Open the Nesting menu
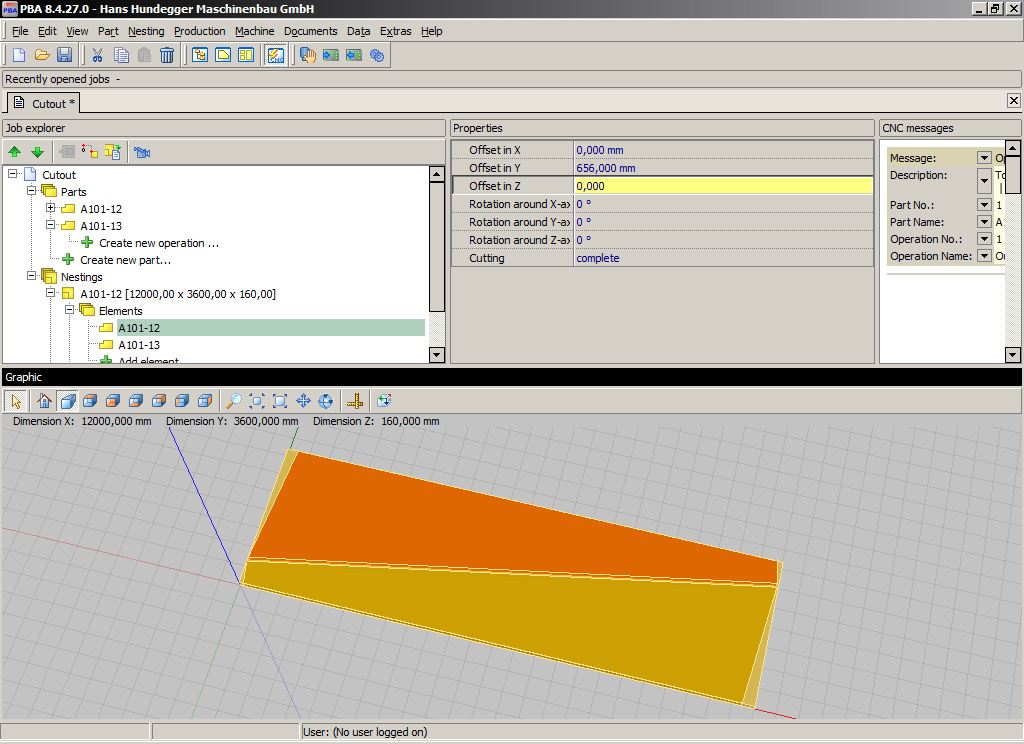This screenshot has width=1024, height=744. (x=146, y=31)
